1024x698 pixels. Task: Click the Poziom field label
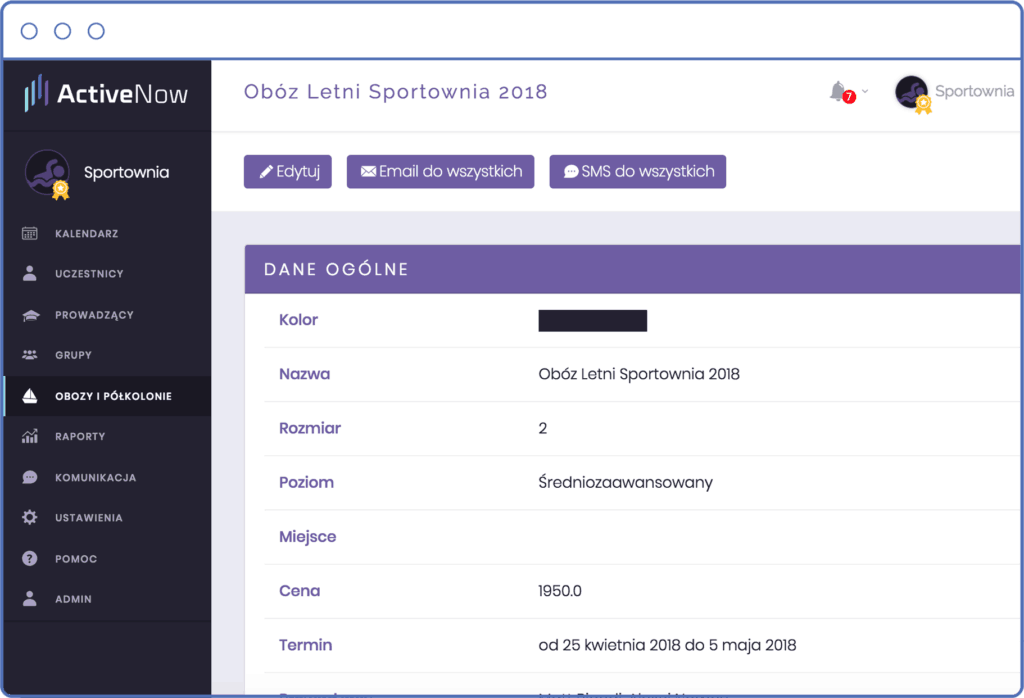(306, 483)
